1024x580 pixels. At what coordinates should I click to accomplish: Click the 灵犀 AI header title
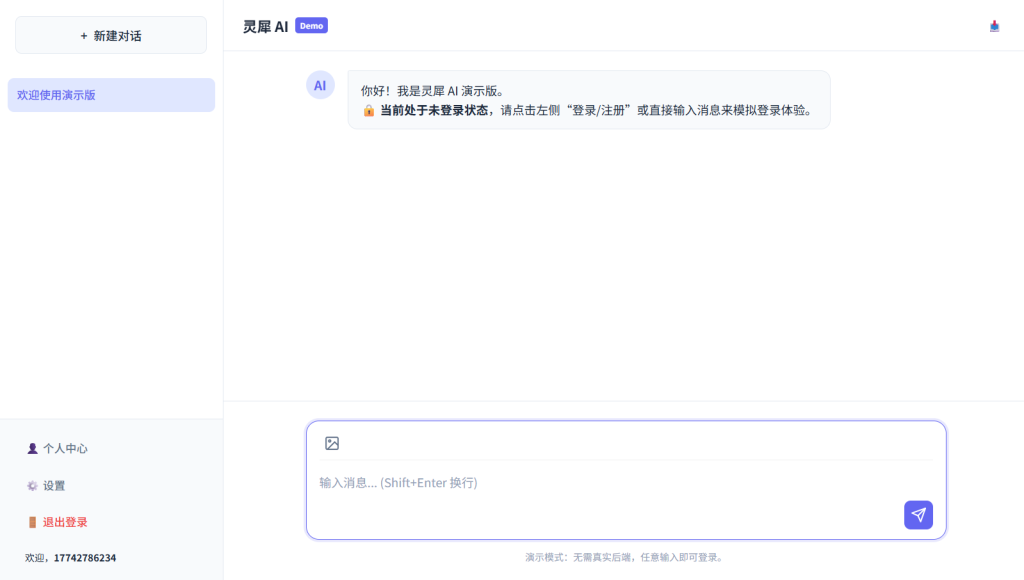(x=265, y=27)
